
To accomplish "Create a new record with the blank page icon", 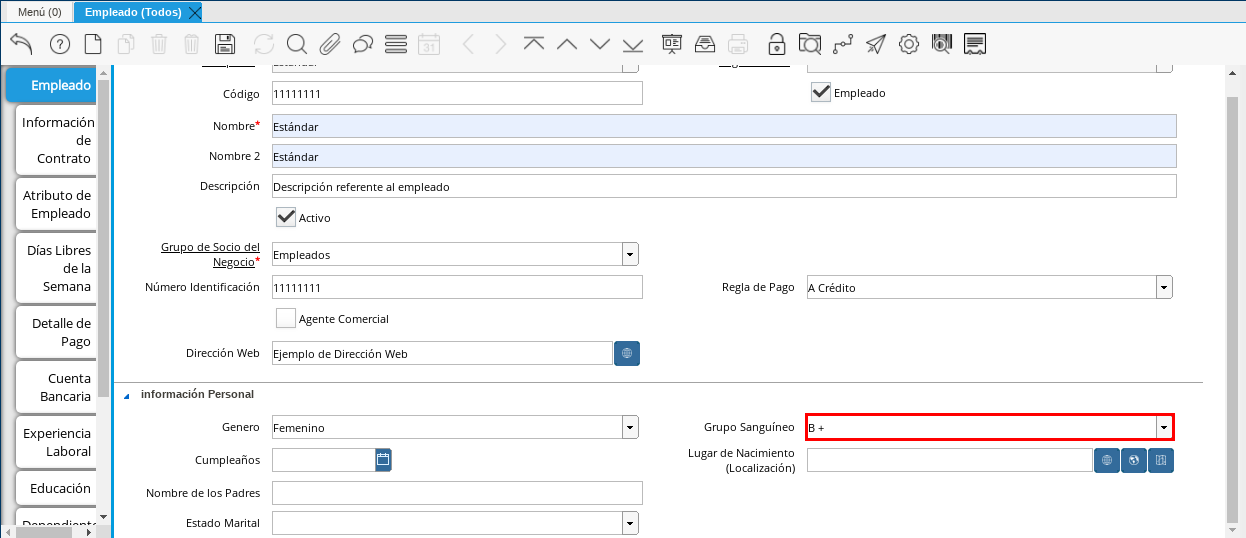I will click(x=93, y=44).
